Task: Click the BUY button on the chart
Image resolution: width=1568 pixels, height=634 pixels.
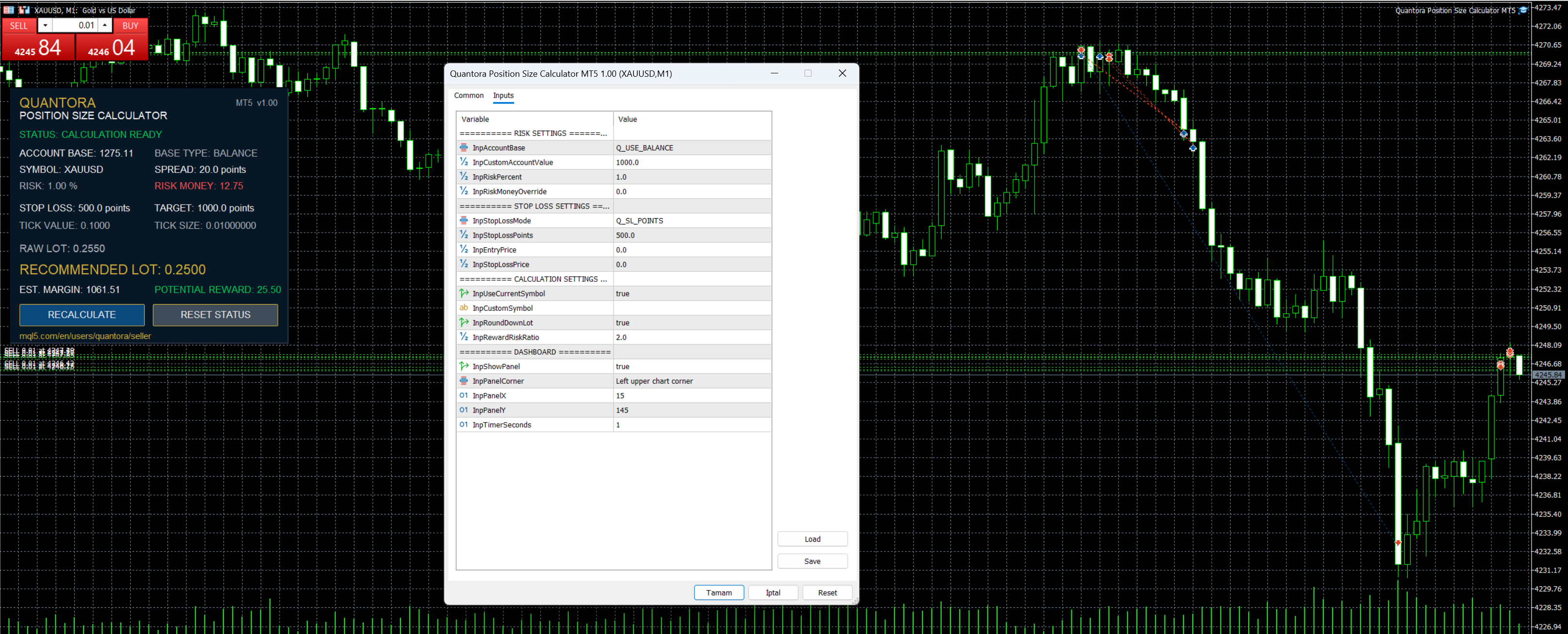Action: 130,26
